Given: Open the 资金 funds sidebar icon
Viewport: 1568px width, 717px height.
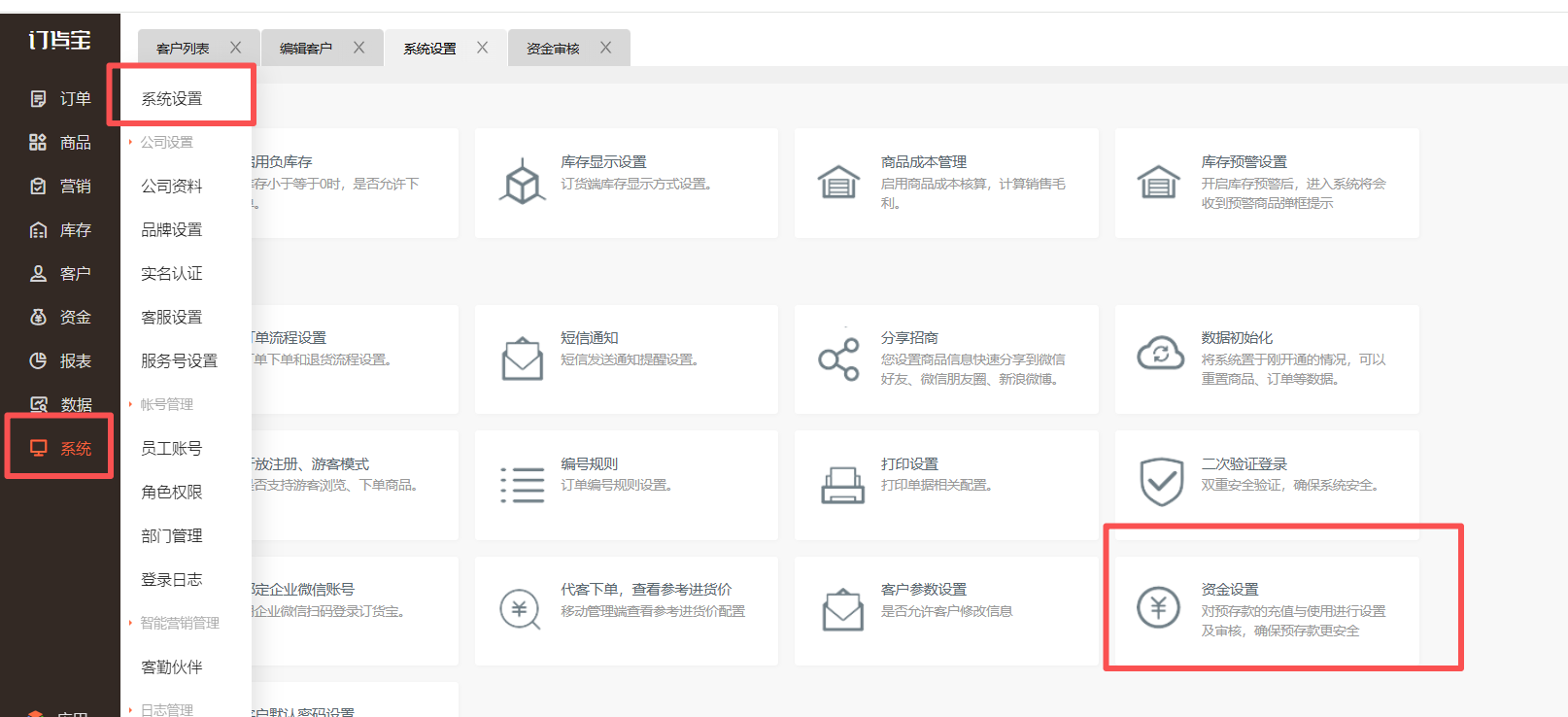Looking at the screenshot, I should (x=38, y=318).
